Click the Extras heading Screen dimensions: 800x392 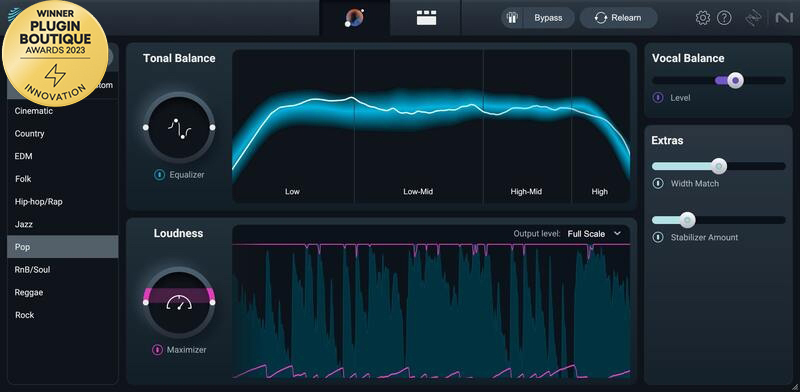[x=667, y=140]
